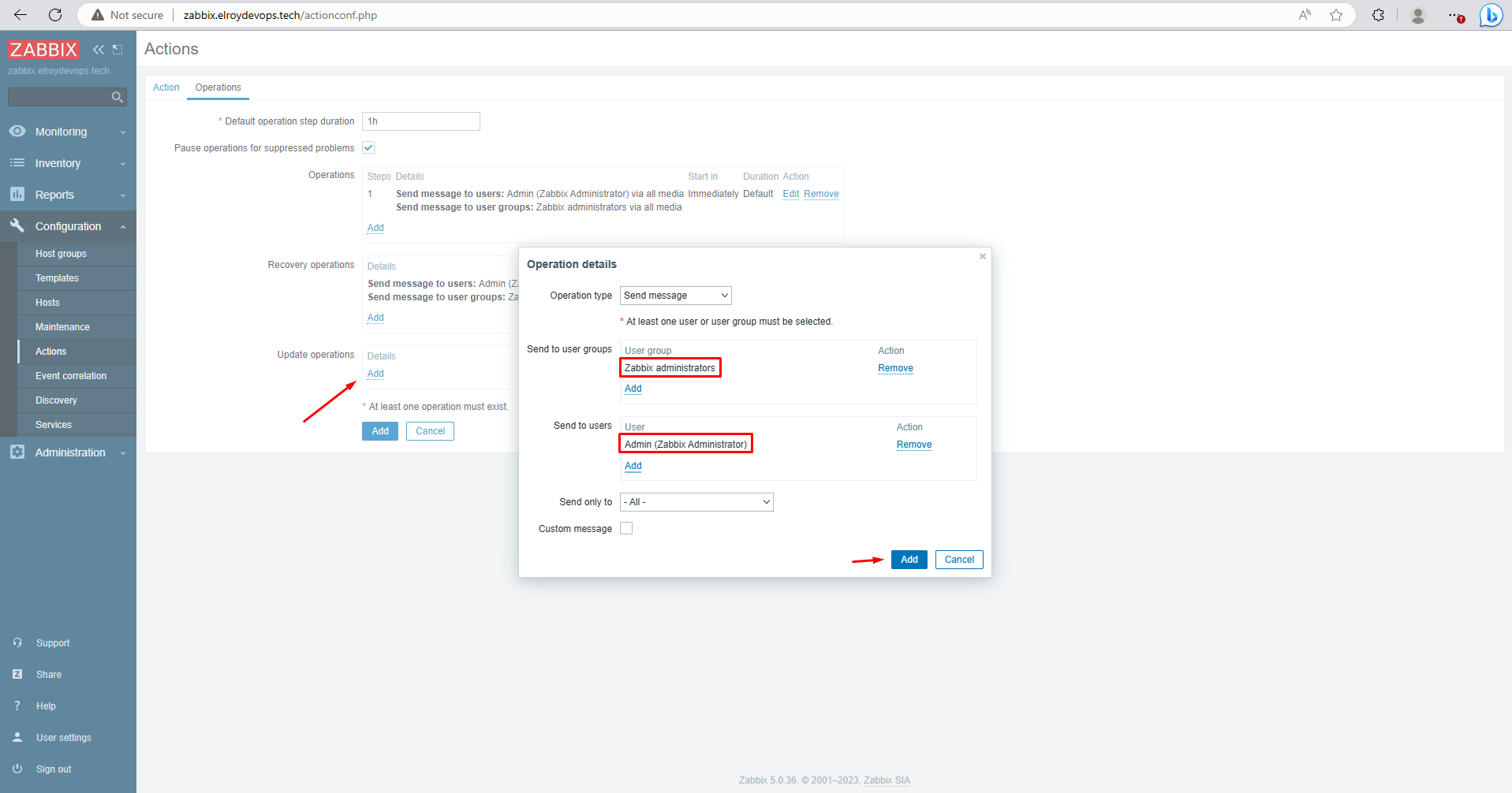The height and width of the screenshot is (793, 1512).
Task: Collapse the Zabbix sidebar with double chevron
Action: [99, 50]
